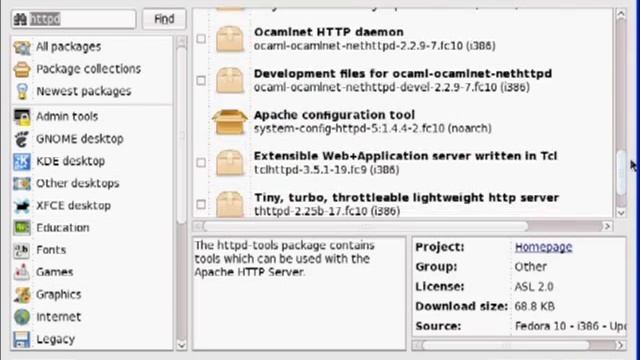Image resolution: width=640 pixels, height=360 pixels.
Task: Click the thttpd package box icon
Action: pyautogui.click(x=230, y=204)
